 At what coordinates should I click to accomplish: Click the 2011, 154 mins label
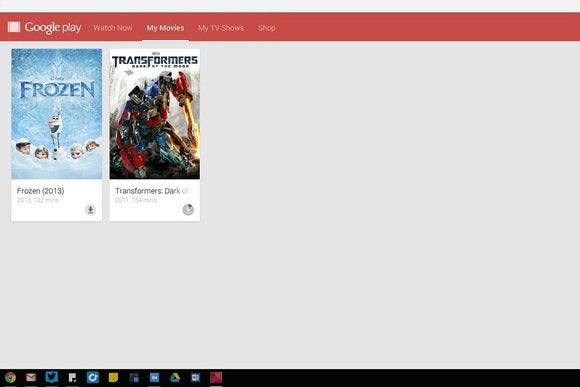click(136, 200)
